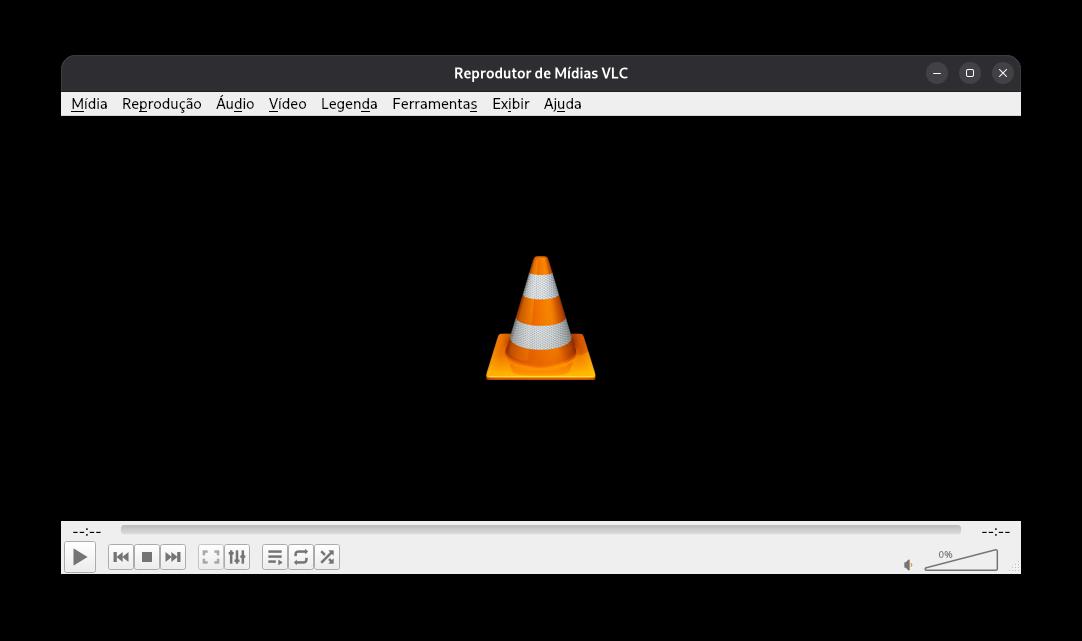The width and height of the screenshot is (1082, 641).
Task: Click the remaining time label on right
Action: pos(996,531)
